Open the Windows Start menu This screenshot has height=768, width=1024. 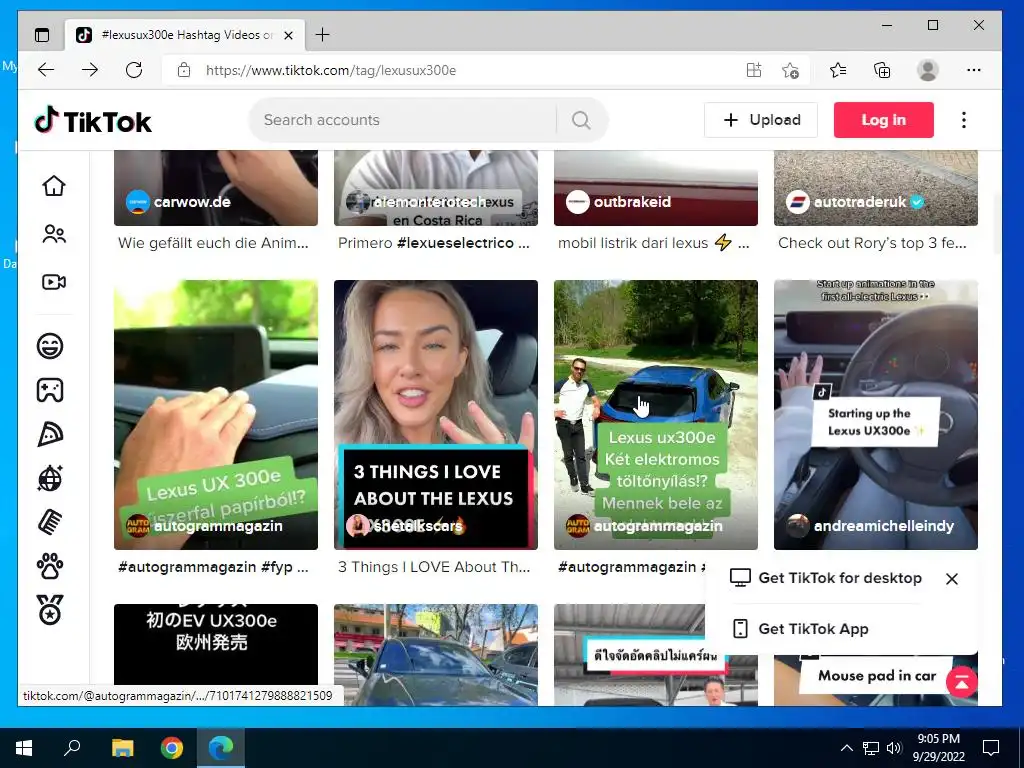(x=24, y=748)
